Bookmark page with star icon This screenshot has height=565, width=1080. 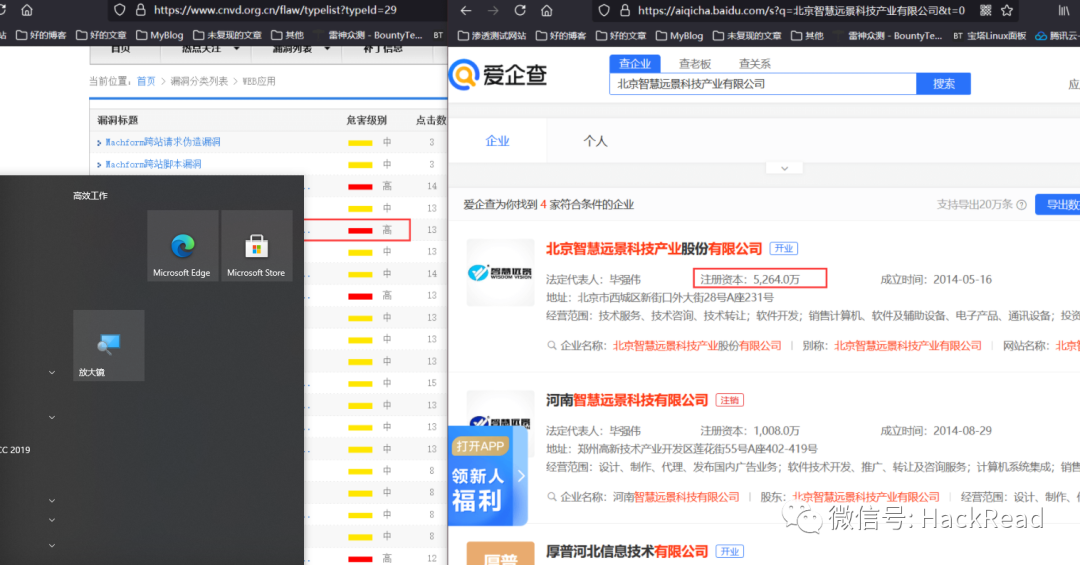(x=1007, y=10)
